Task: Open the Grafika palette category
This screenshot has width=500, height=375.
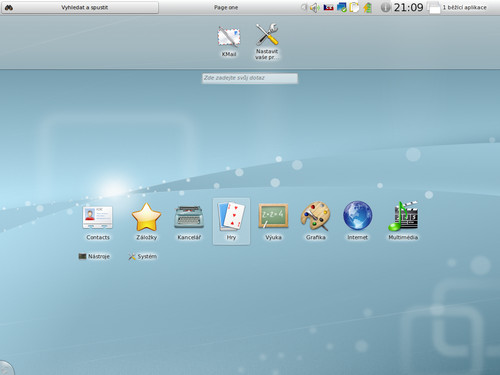Action: (x=315, y=222)
